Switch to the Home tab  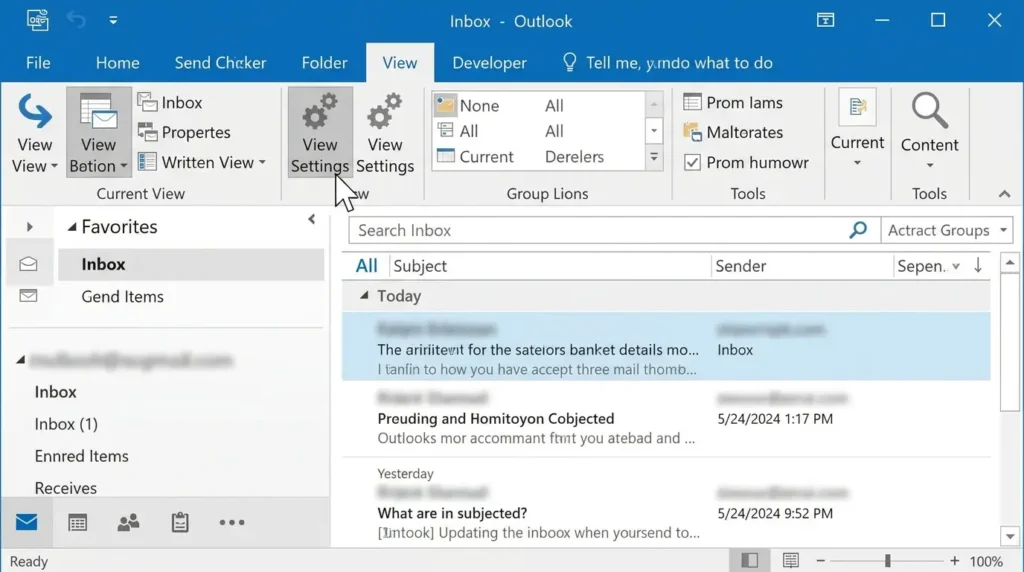[x=118, y=63]
